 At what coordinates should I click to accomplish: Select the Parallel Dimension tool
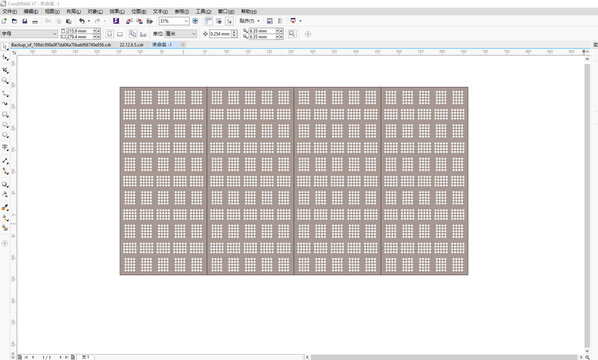[5, 161]
